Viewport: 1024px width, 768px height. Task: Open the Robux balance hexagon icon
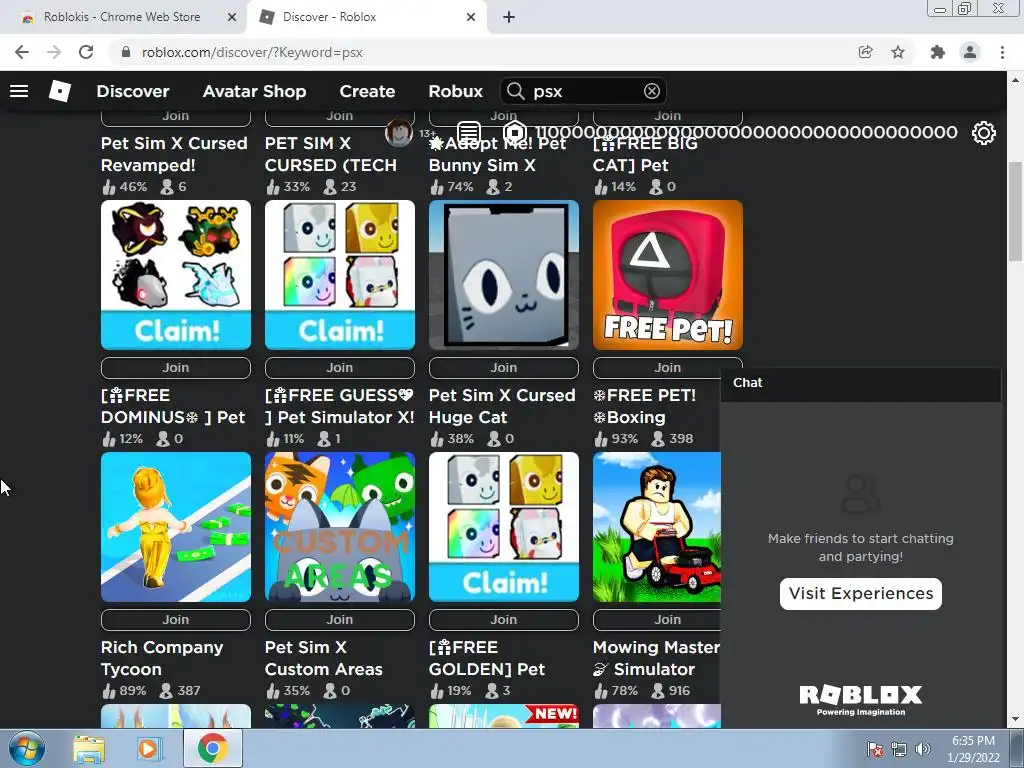click(515, 133)
